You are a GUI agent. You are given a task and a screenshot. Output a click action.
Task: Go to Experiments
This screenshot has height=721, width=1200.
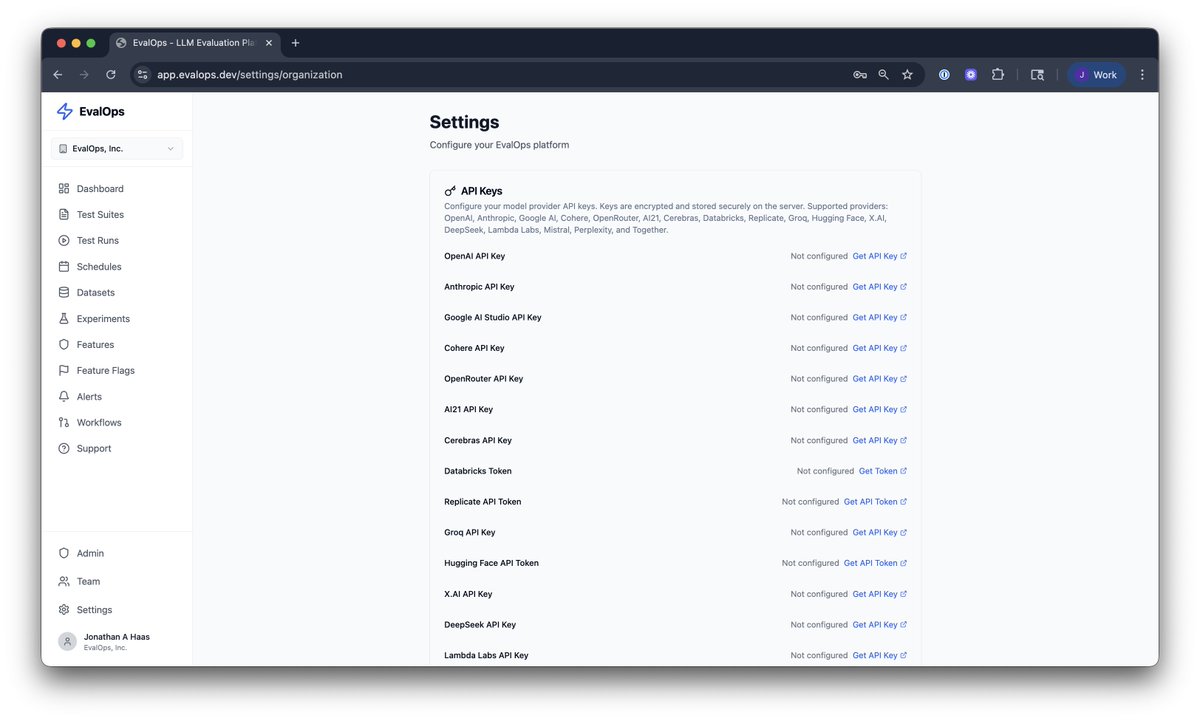103,319
